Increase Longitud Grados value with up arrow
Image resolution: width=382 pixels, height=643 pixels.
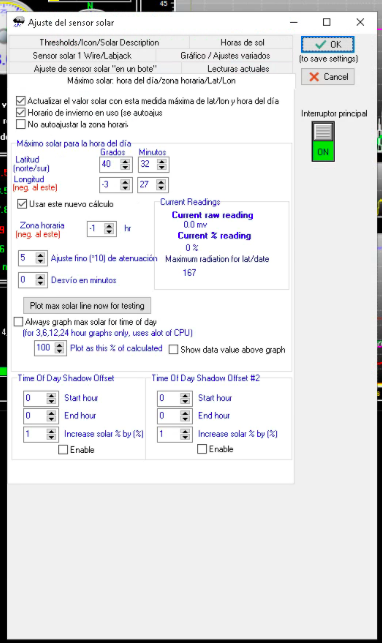coord(125,182)
